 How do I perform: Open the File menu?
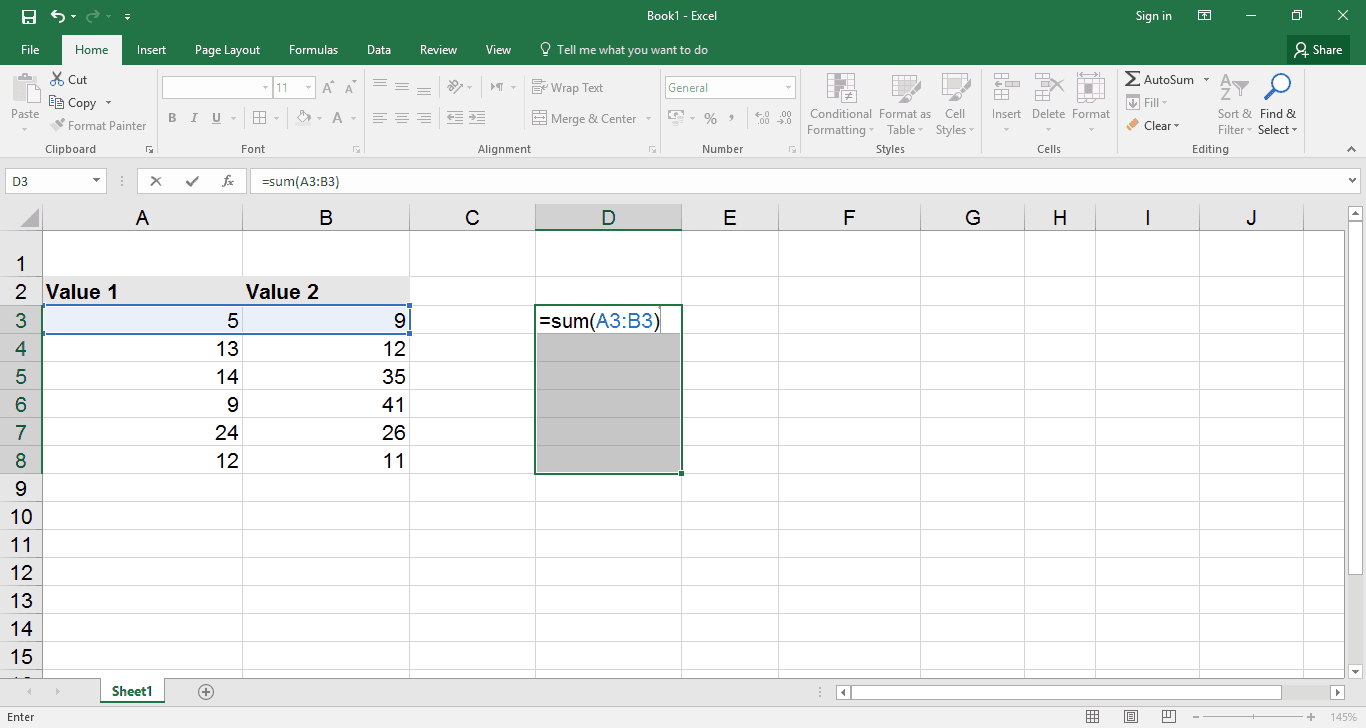[x=30, y=50]
